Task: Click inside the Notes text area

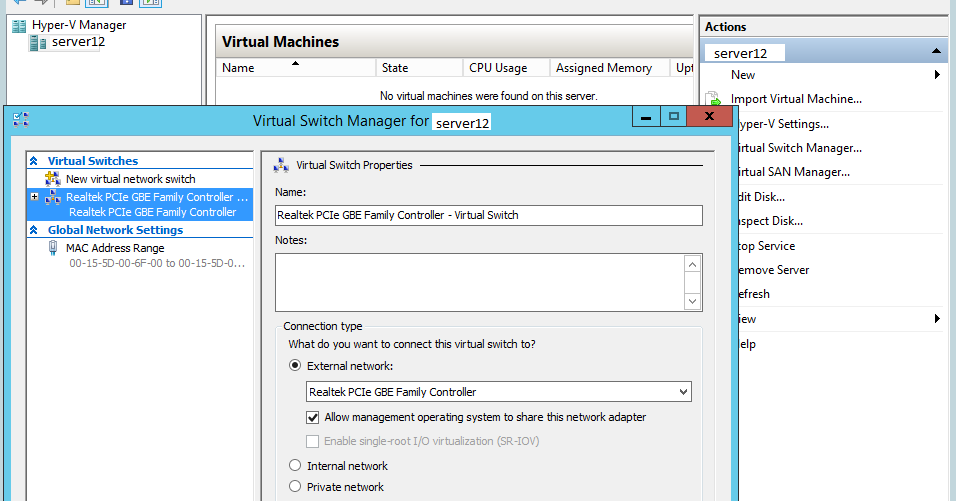Action: 480,283
